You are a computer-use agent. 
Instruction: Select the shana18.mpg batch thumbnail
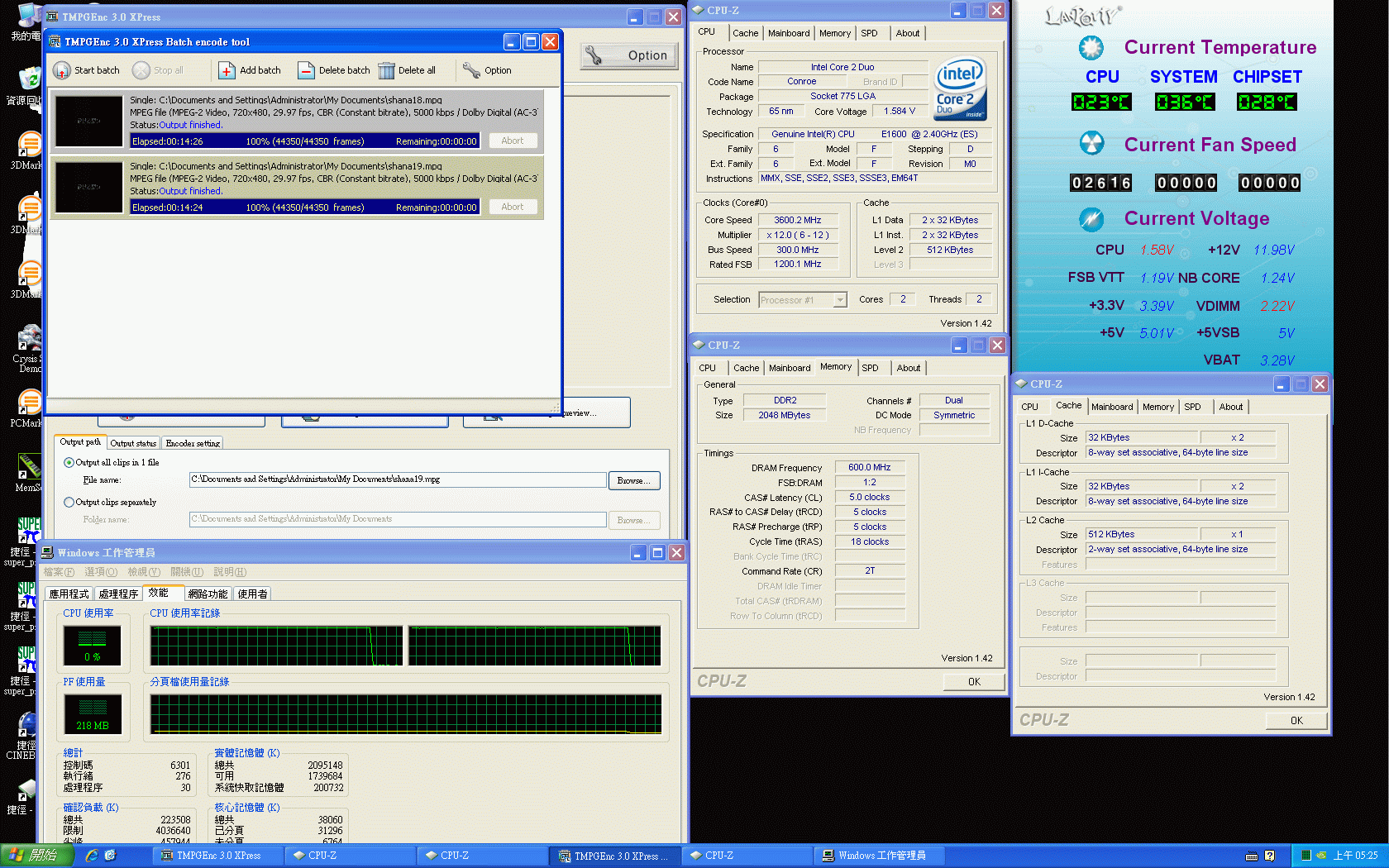coord(88,121)
